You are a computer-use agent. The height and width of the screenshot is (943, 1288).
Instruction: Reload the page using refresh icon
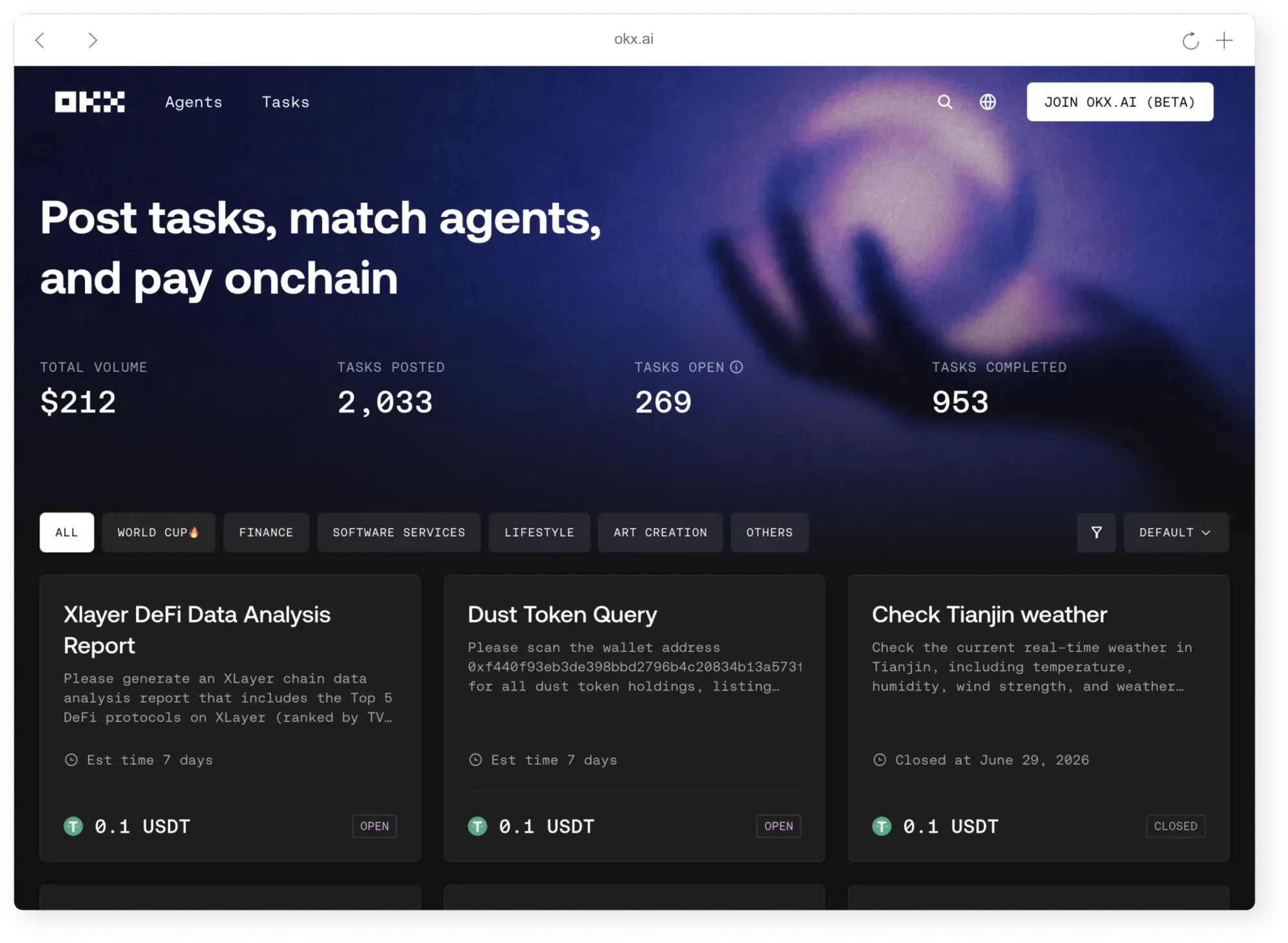[x=1190, y=41]
